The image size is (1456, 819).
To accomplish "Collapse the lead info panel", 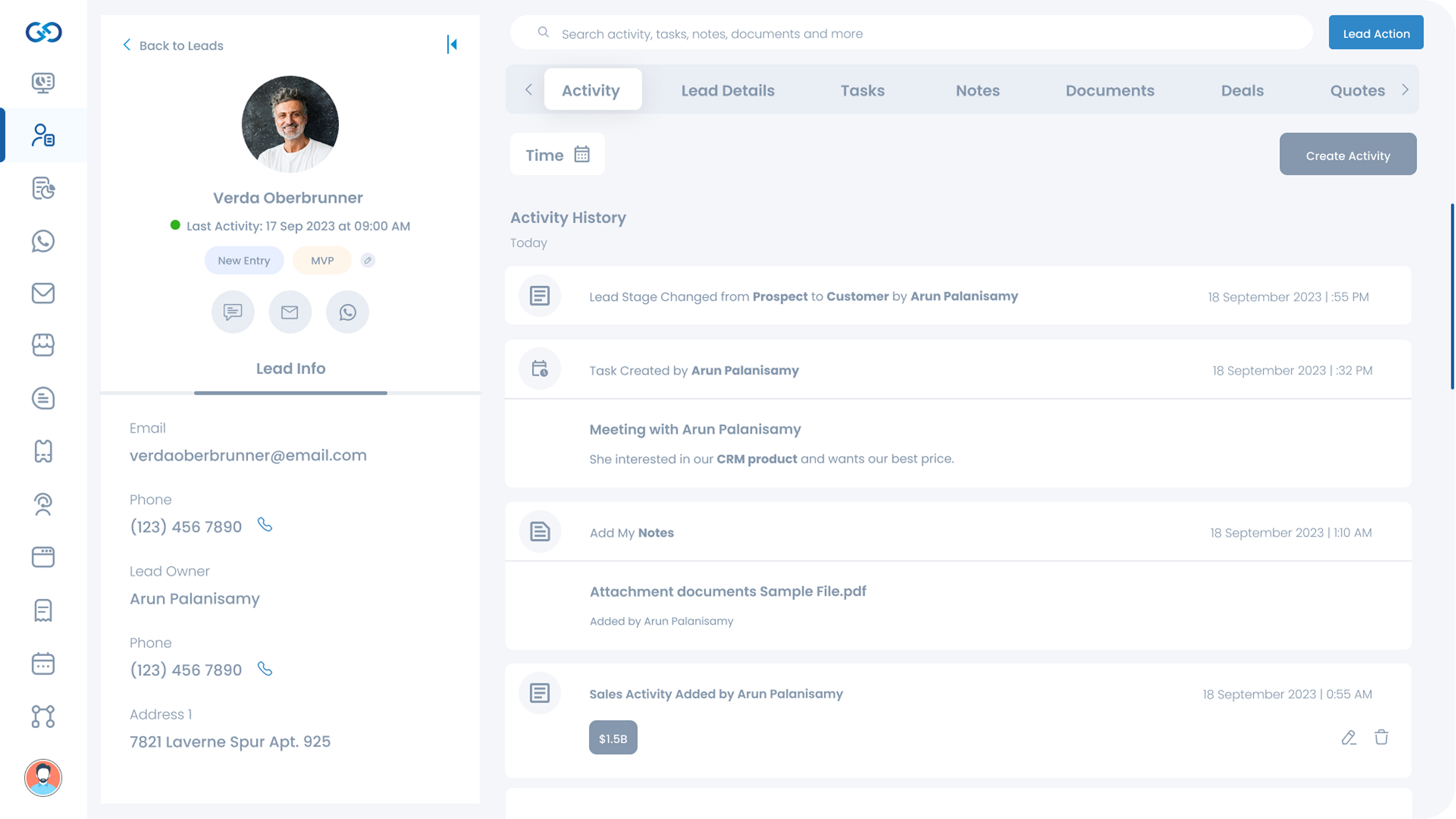I will [x=453, y=45].
